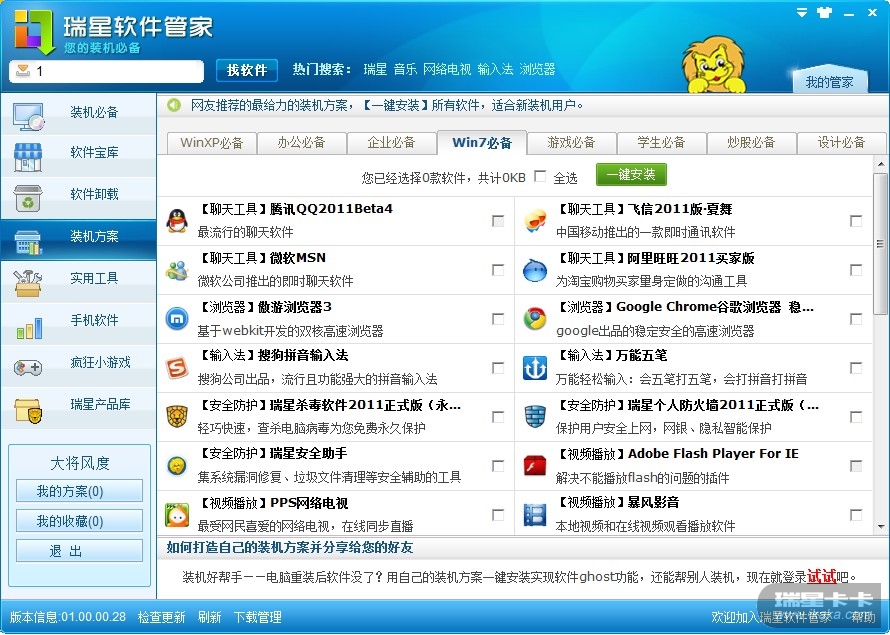Image resolution: width=890 pixels, height=635 pixels.
Task: Click the 瑞星安全助手 icon
Action: tap(178, 466)
